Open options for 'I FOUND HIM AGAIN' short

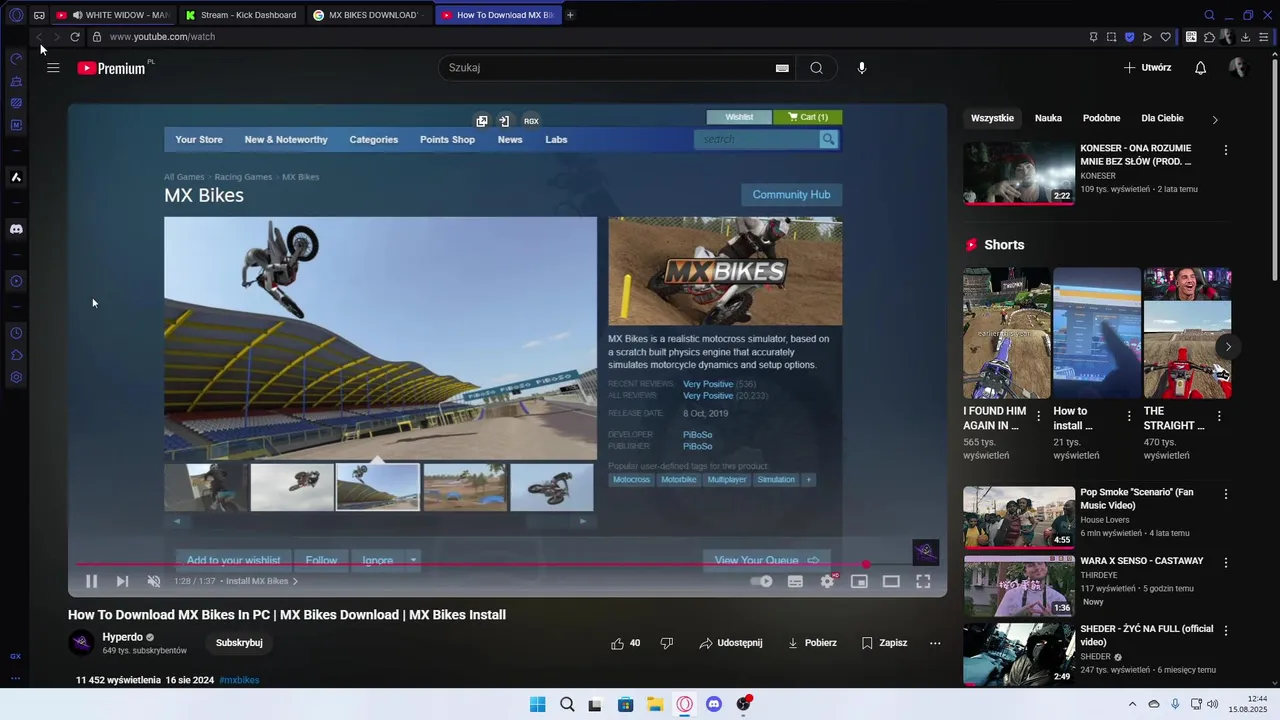click(x=1038, y=416)
